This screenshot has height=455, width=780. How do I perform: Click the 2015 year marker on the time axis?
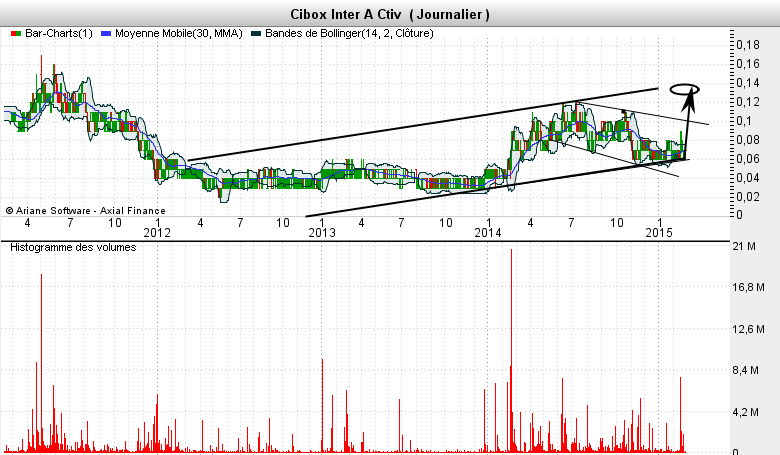(659, 233)
